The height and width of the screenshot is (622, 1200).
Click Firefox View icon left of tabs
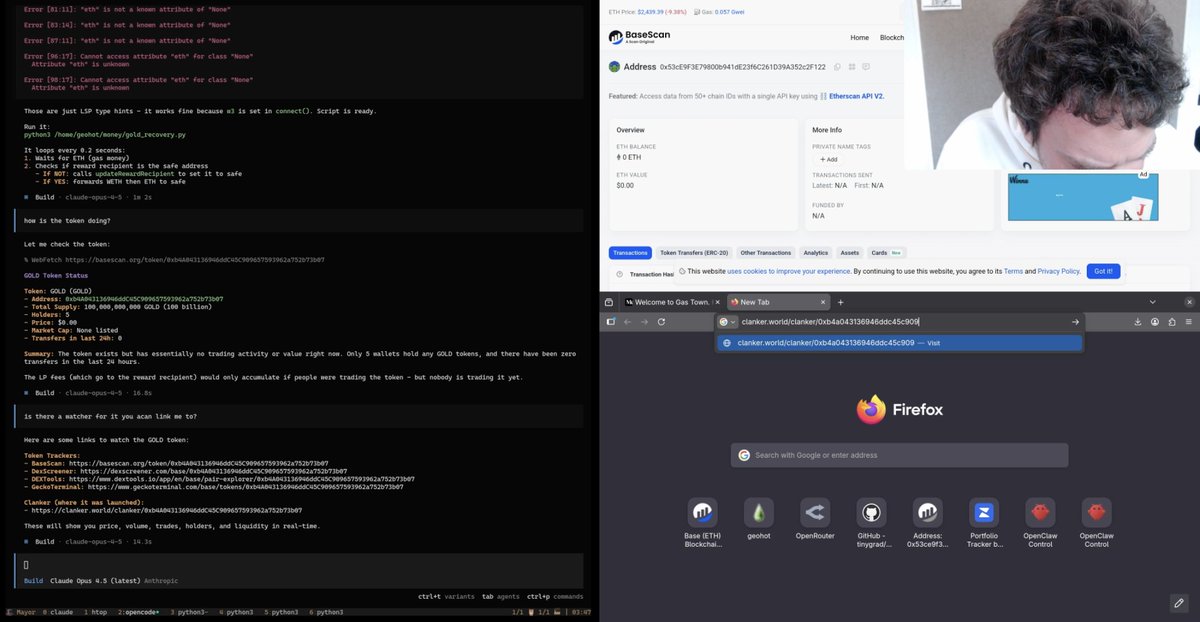(x=609, y=302)
